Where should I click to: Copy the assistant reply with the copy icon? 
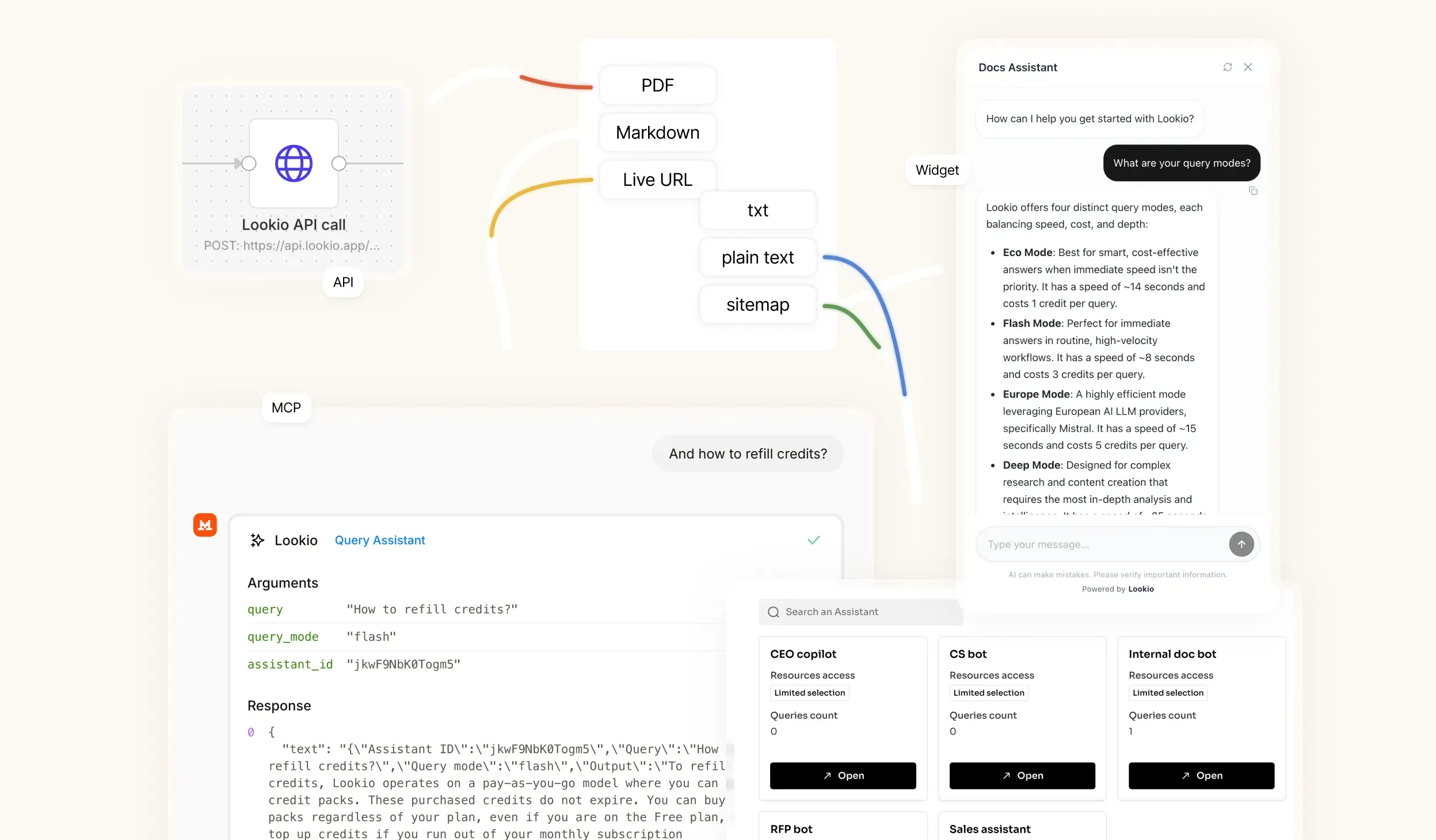coord(1253,191)
